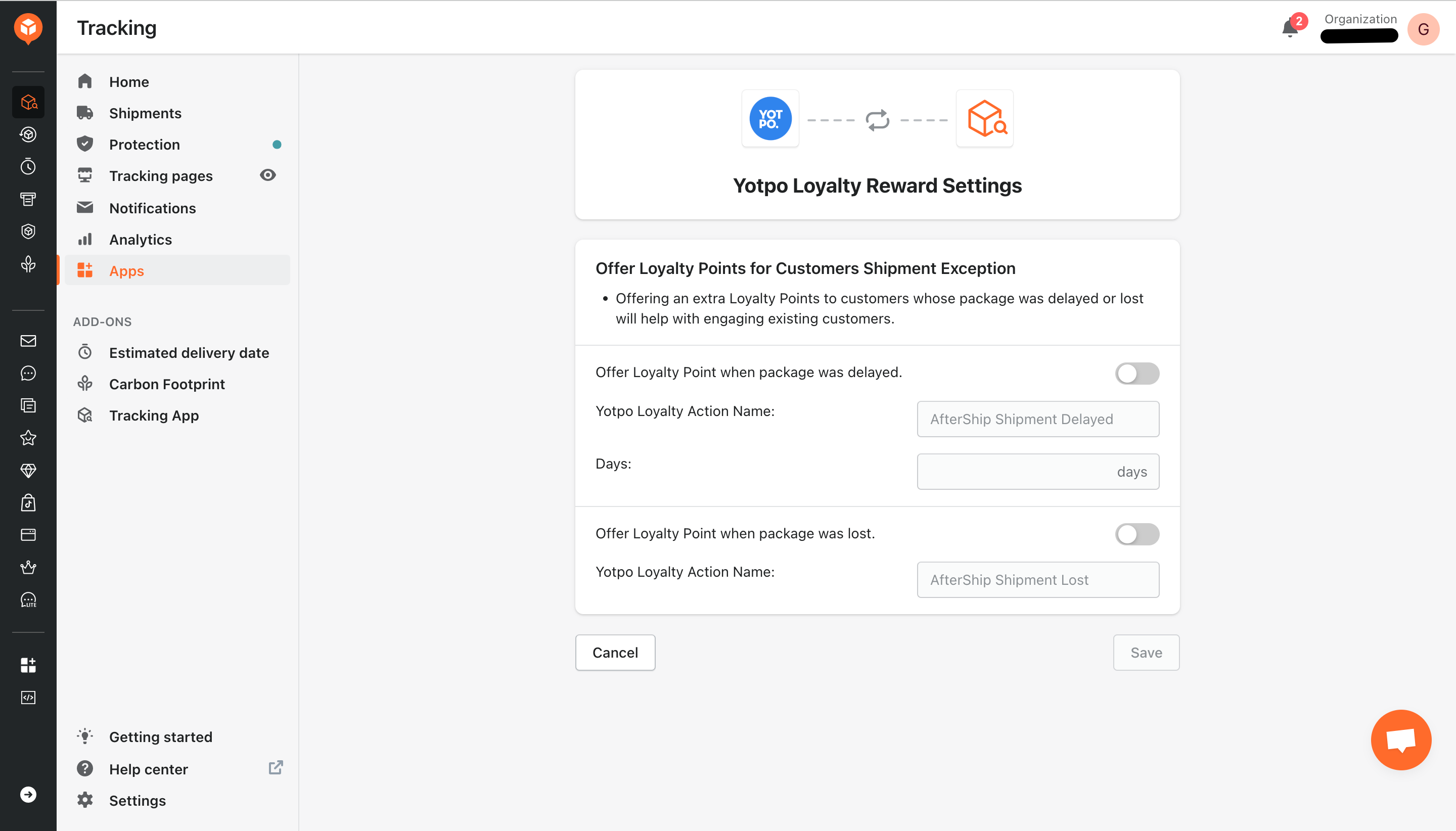Open the shield hexagon icon in dark rail
This screenshot has height=831, width=1456.
pos(28,231)
